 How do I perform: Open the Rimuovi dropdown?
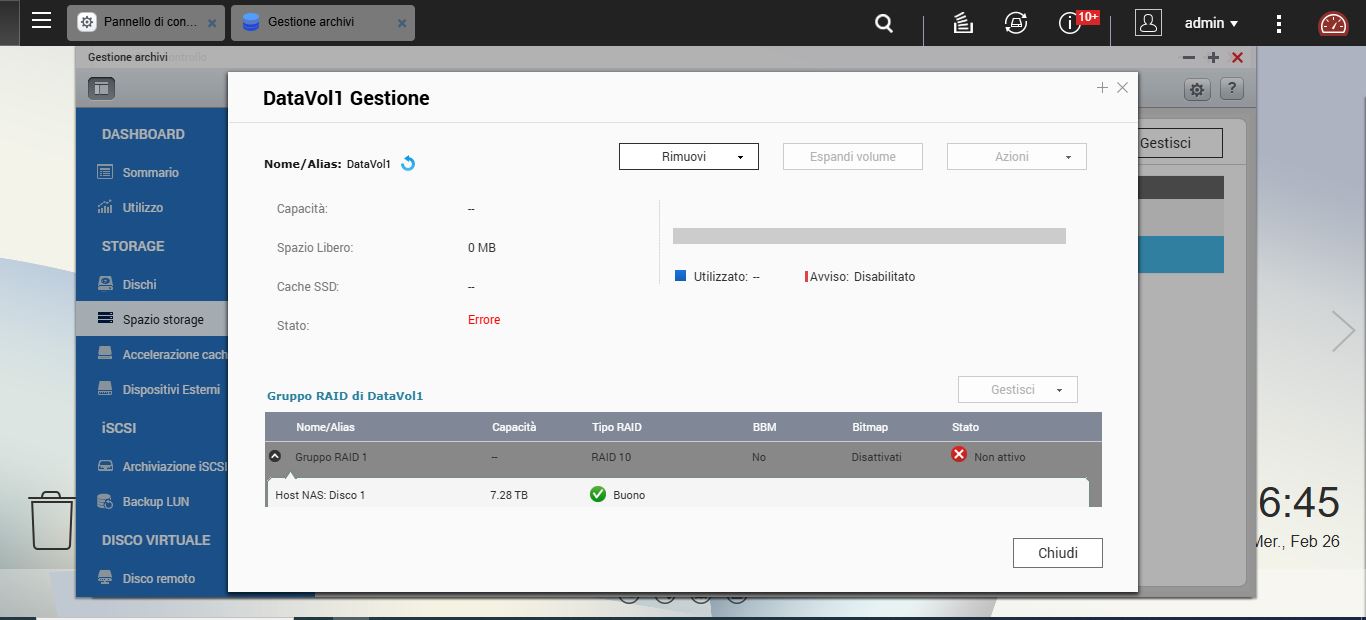pos(688,157)
